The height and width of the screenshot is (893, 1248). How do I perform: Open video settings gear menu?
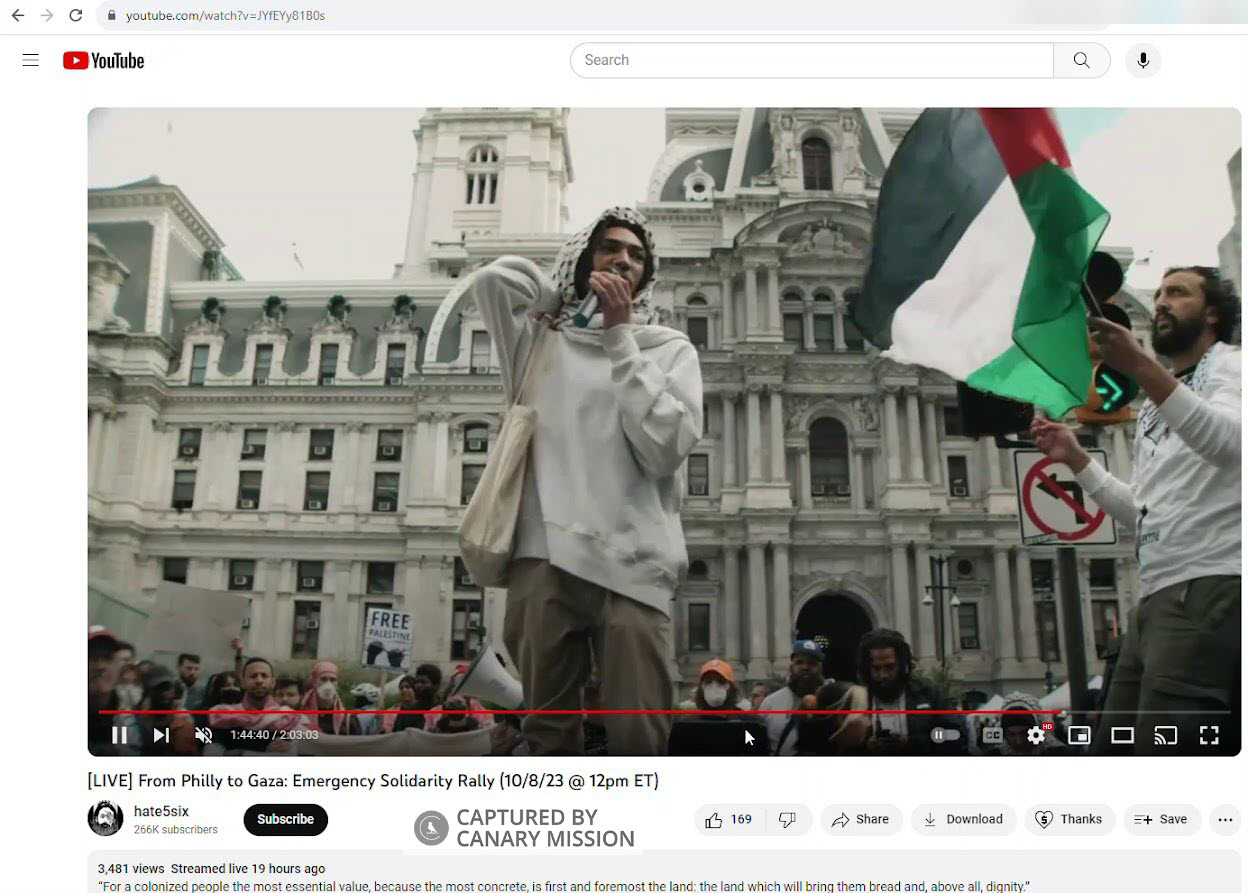(1036, 735)
